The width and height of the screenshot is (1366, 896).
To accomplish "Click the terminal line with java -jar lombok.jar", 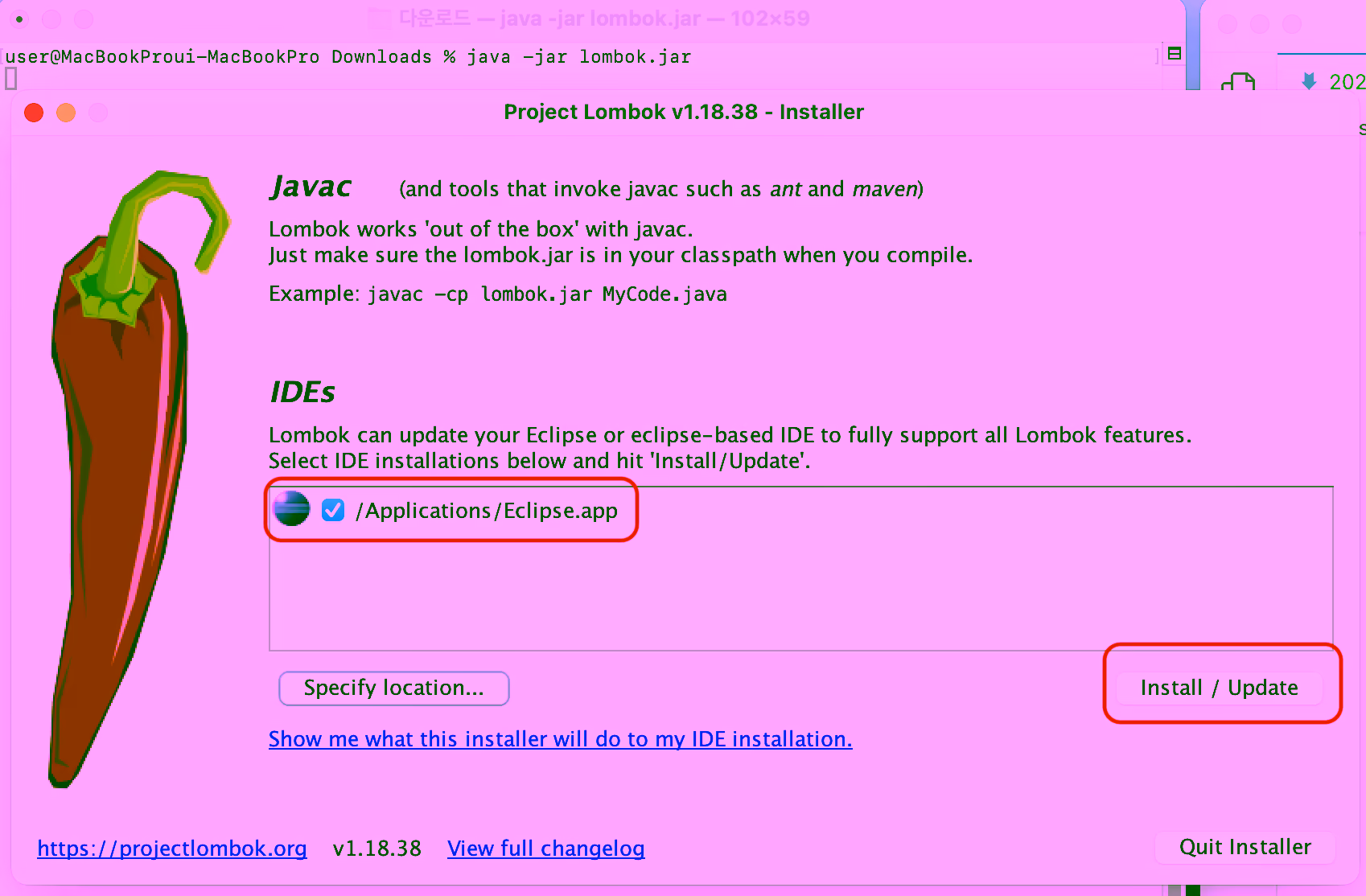I will (348, 57).
